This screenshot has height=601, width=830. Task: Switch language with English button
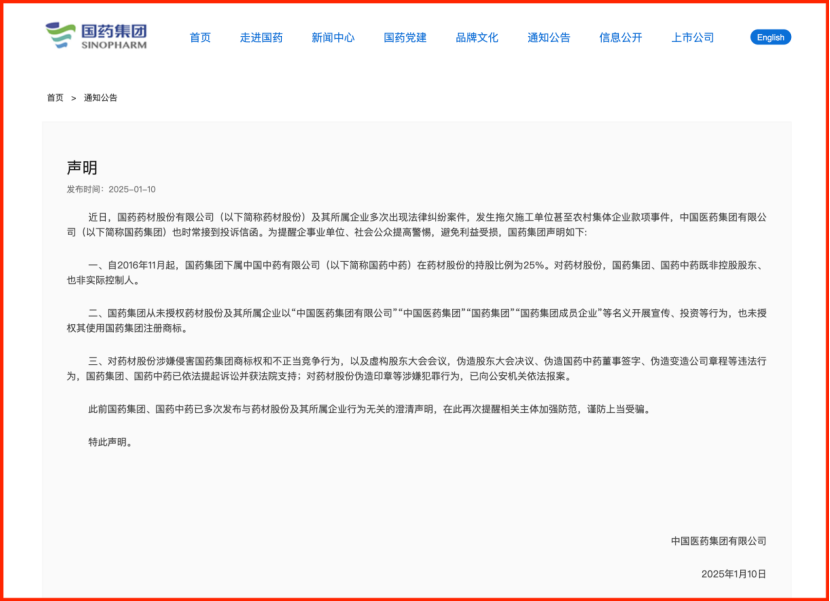770,37
